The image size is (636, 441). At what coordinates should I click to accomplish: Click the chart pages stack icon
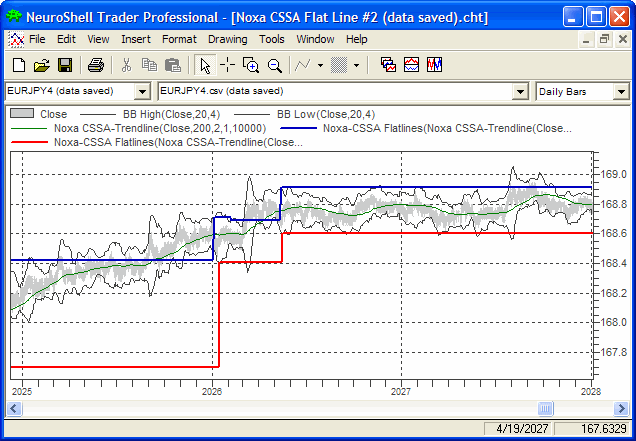pyautogui.click(x=389, y=65)
